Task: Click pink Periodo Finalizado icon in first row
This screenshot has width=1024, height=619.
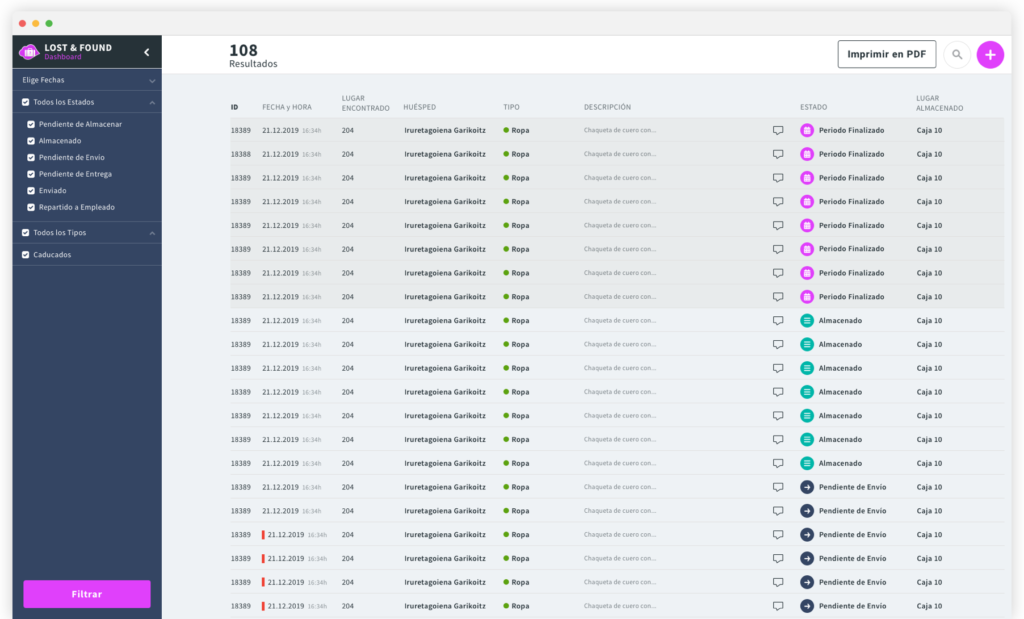Action: [x=807, y=130]
